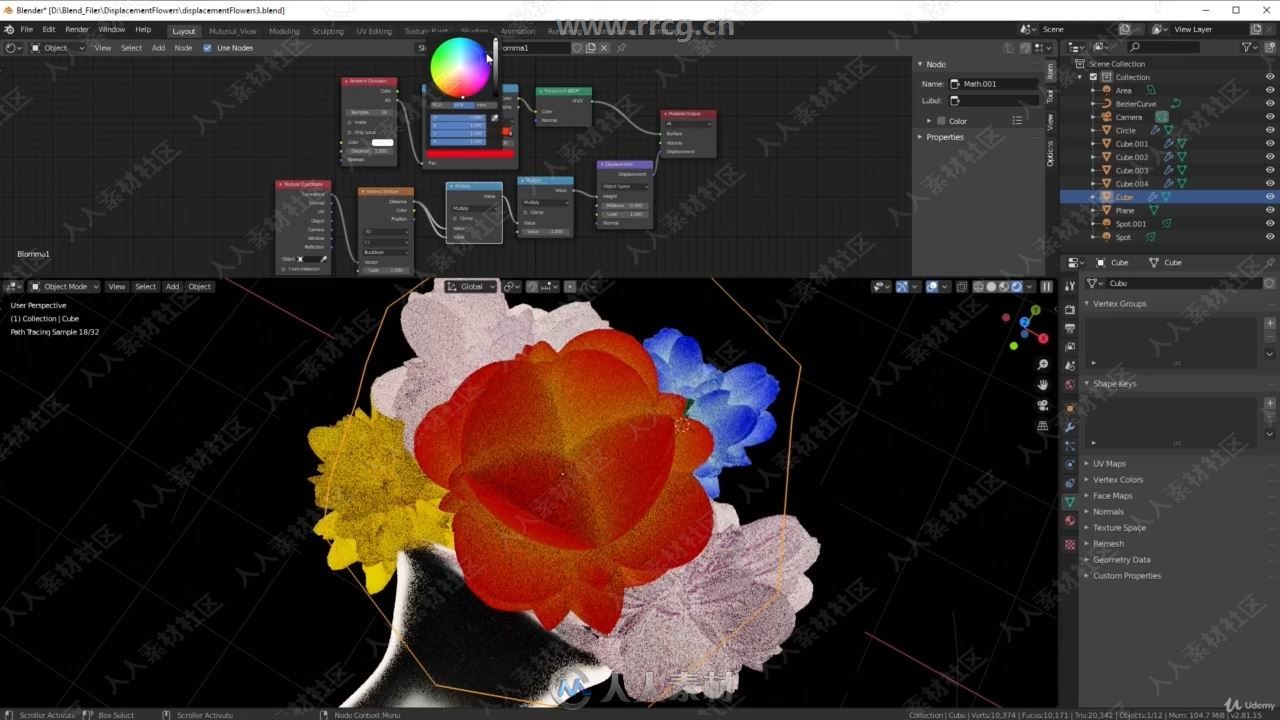
Task: Open the Object properties tab
Action: pos(1070,408)
